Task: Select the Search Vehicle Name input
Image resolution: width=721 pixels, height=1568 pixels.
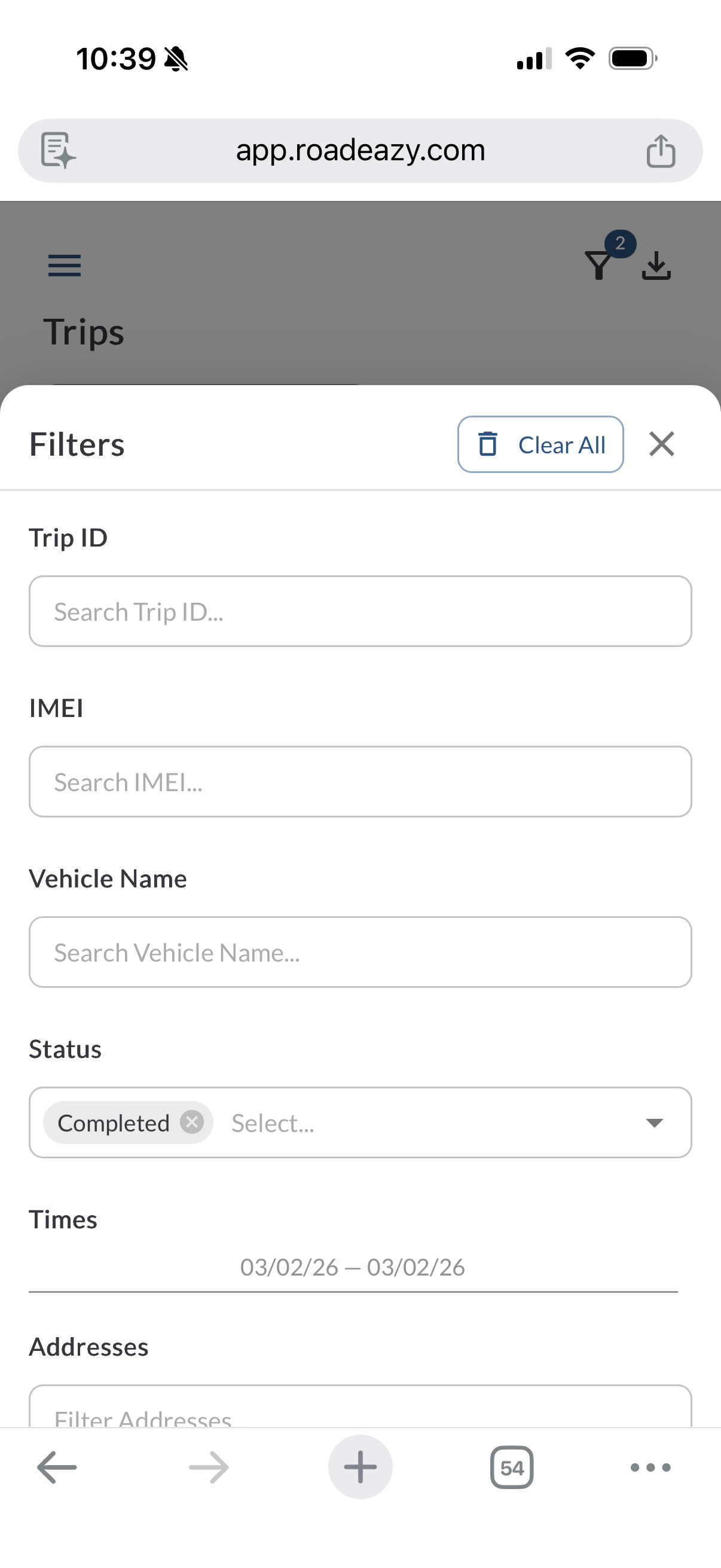Action: pyautogui.click(x=360, y=952)
